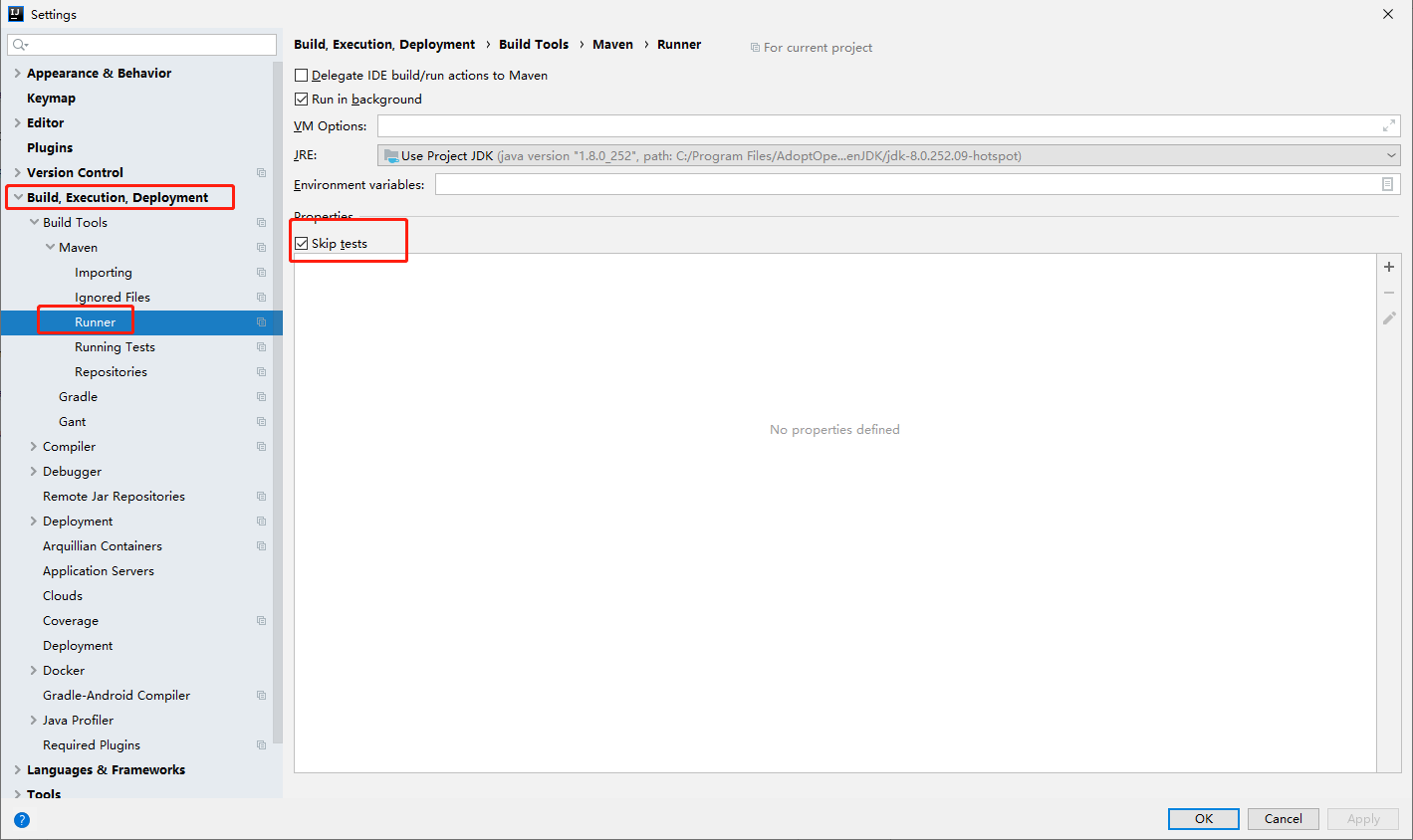Expand the Docker node arrow
The width and height of the screenshot is (1413, 840).
coord(34,671)
